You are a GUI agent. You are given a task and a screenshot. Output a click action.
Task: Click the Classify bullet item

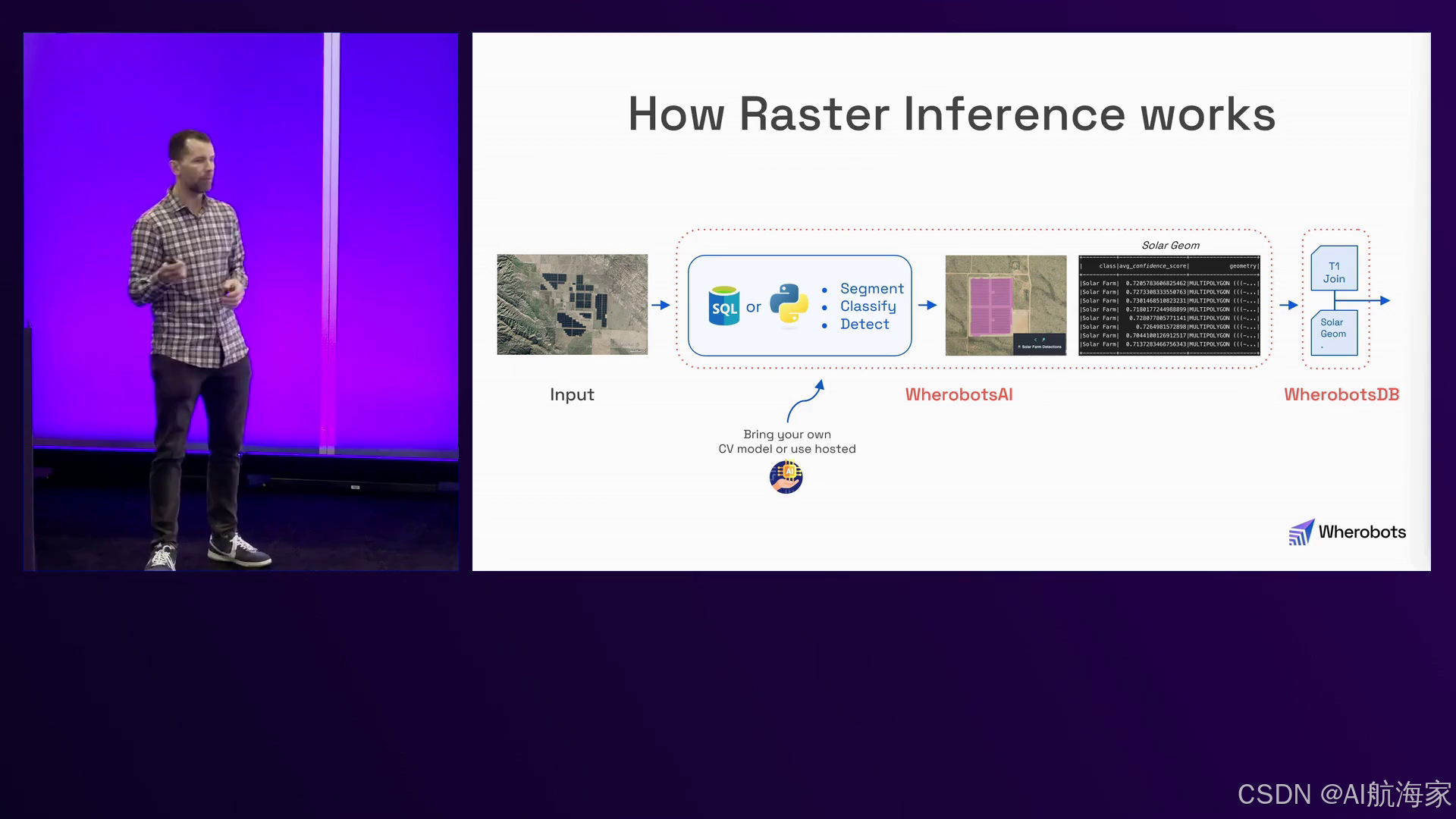(868, 306)
